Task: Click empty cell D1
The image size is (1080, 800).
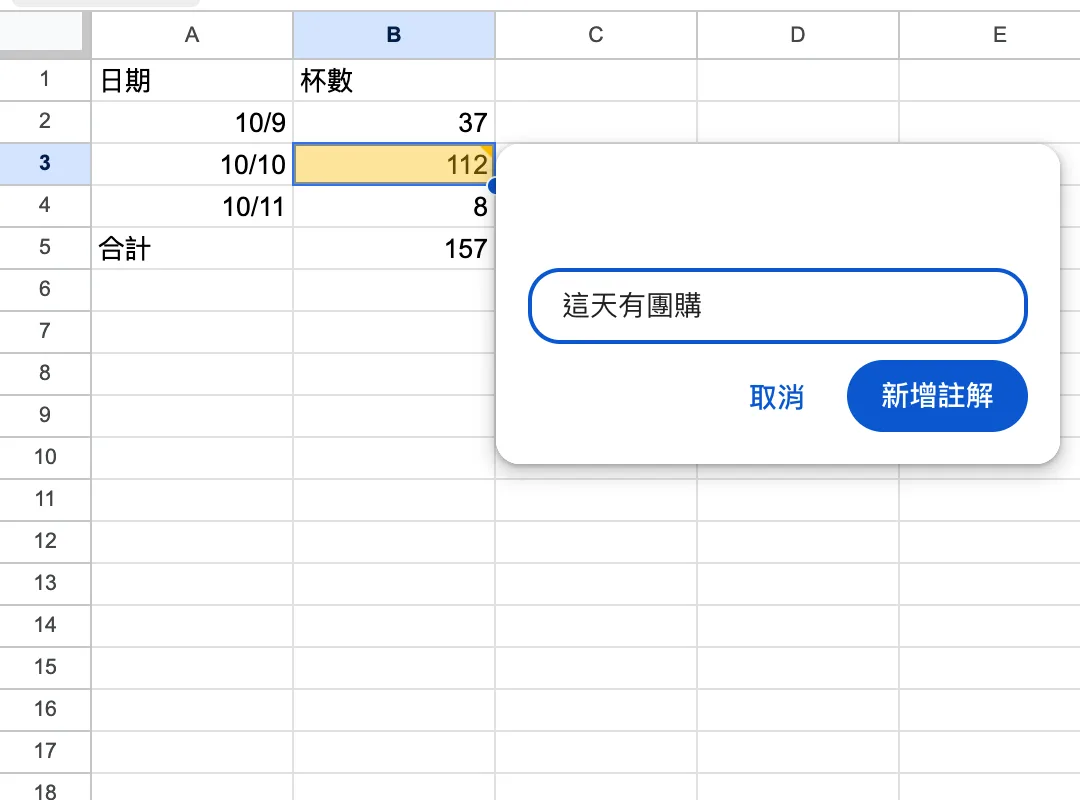Action: pyautogui.click(x=798, y=80)
